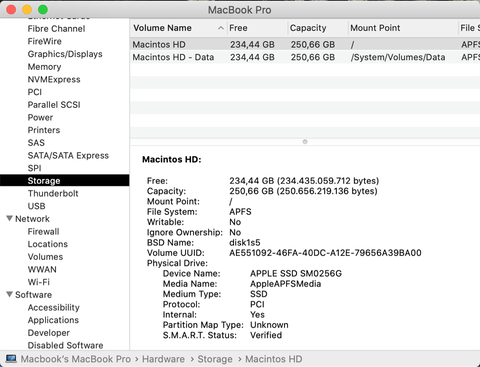Open Volumes under Network
The height and width of the screenshot is (367, 480).
(45, 257)
